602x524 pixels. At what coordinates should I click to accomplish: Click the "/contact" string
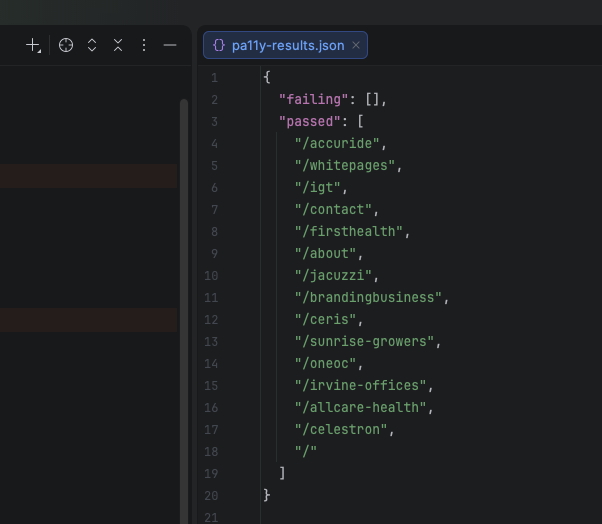coord(333,210)
